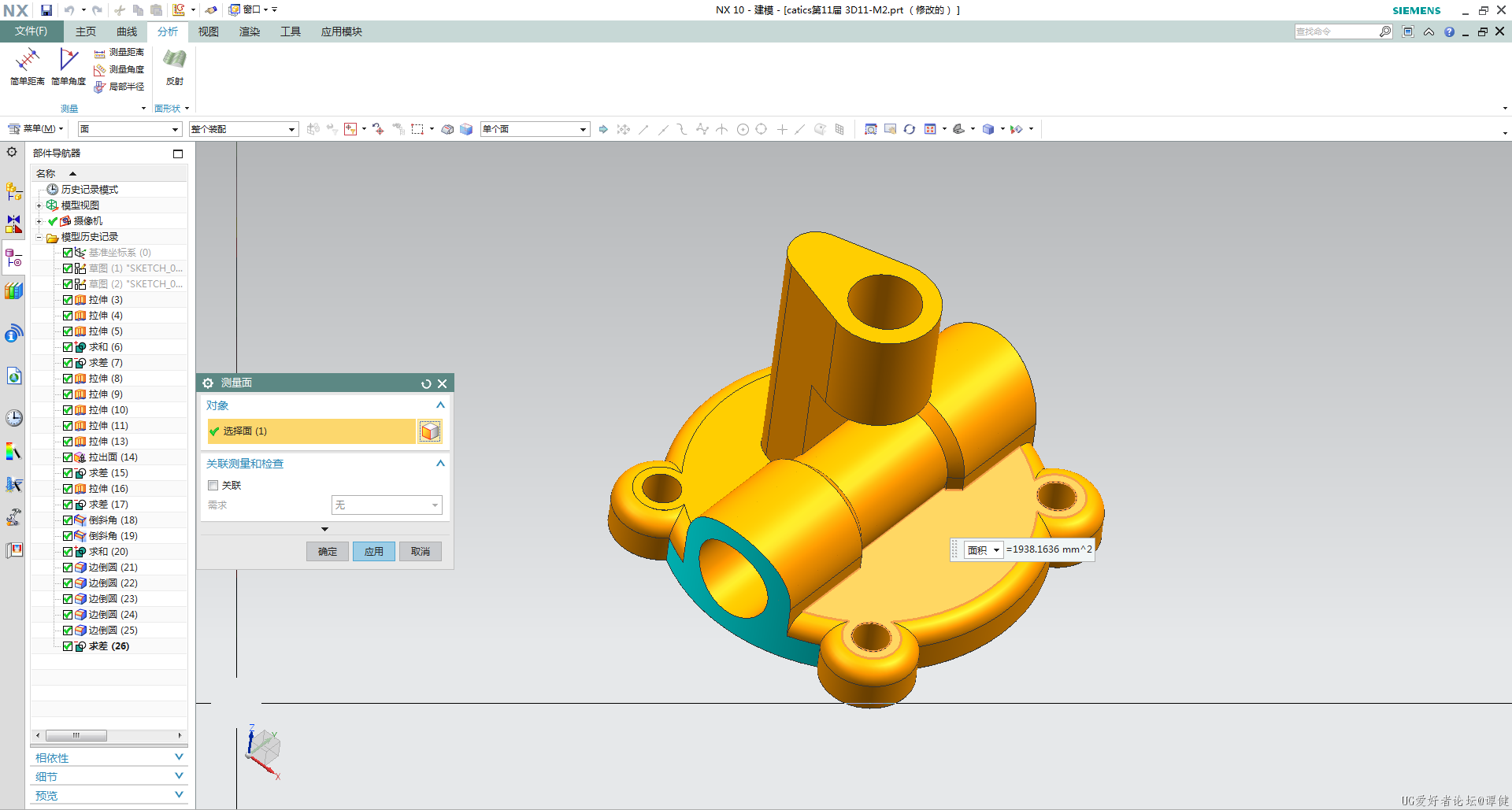The image size is (1512, 810).
Task: Open the 面积 measurement type dropdown
Action: click(x=984, y=550)
